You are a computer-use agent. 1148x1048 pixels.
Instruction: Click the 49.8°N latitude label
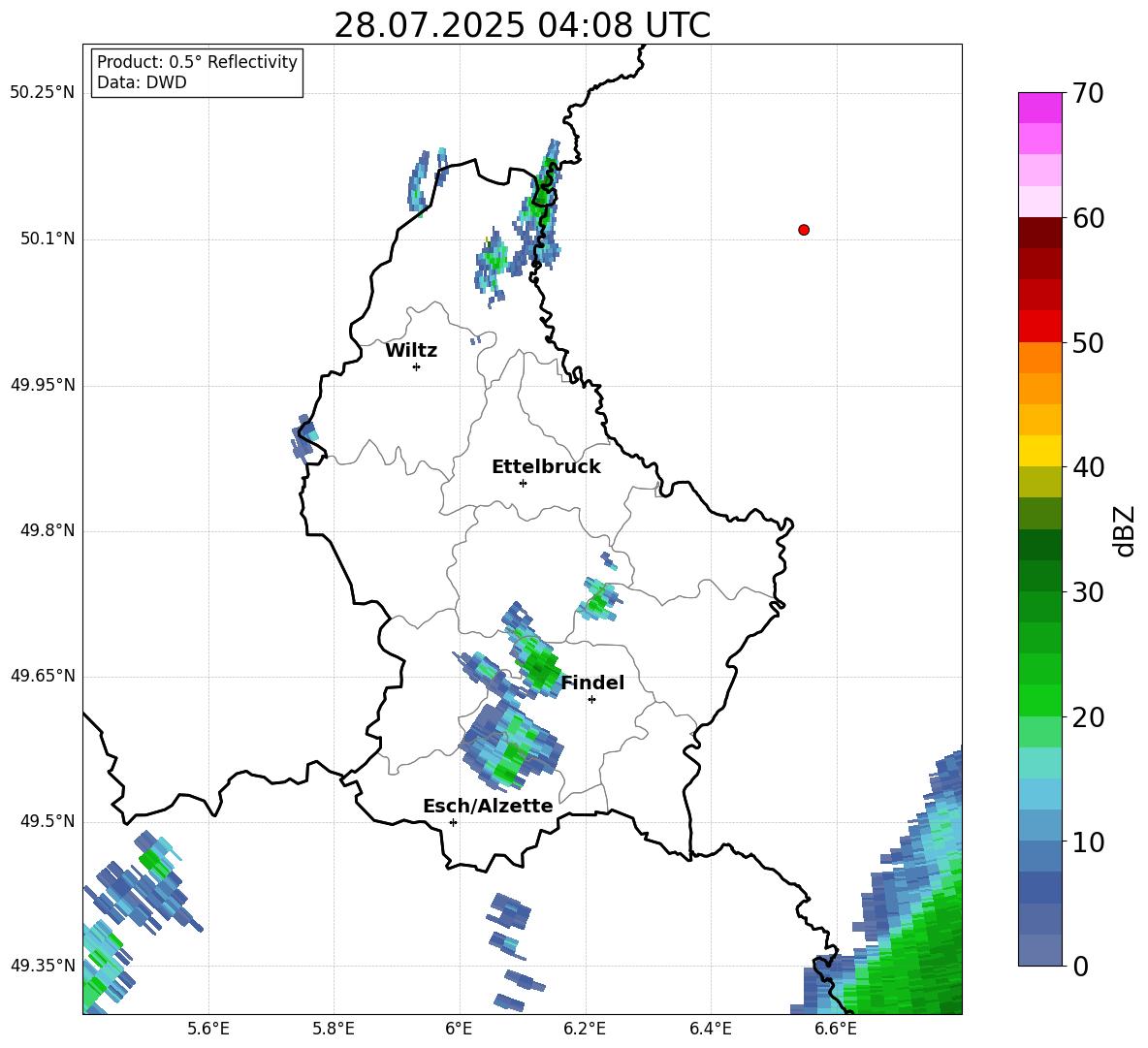click(x=48, y=530)
